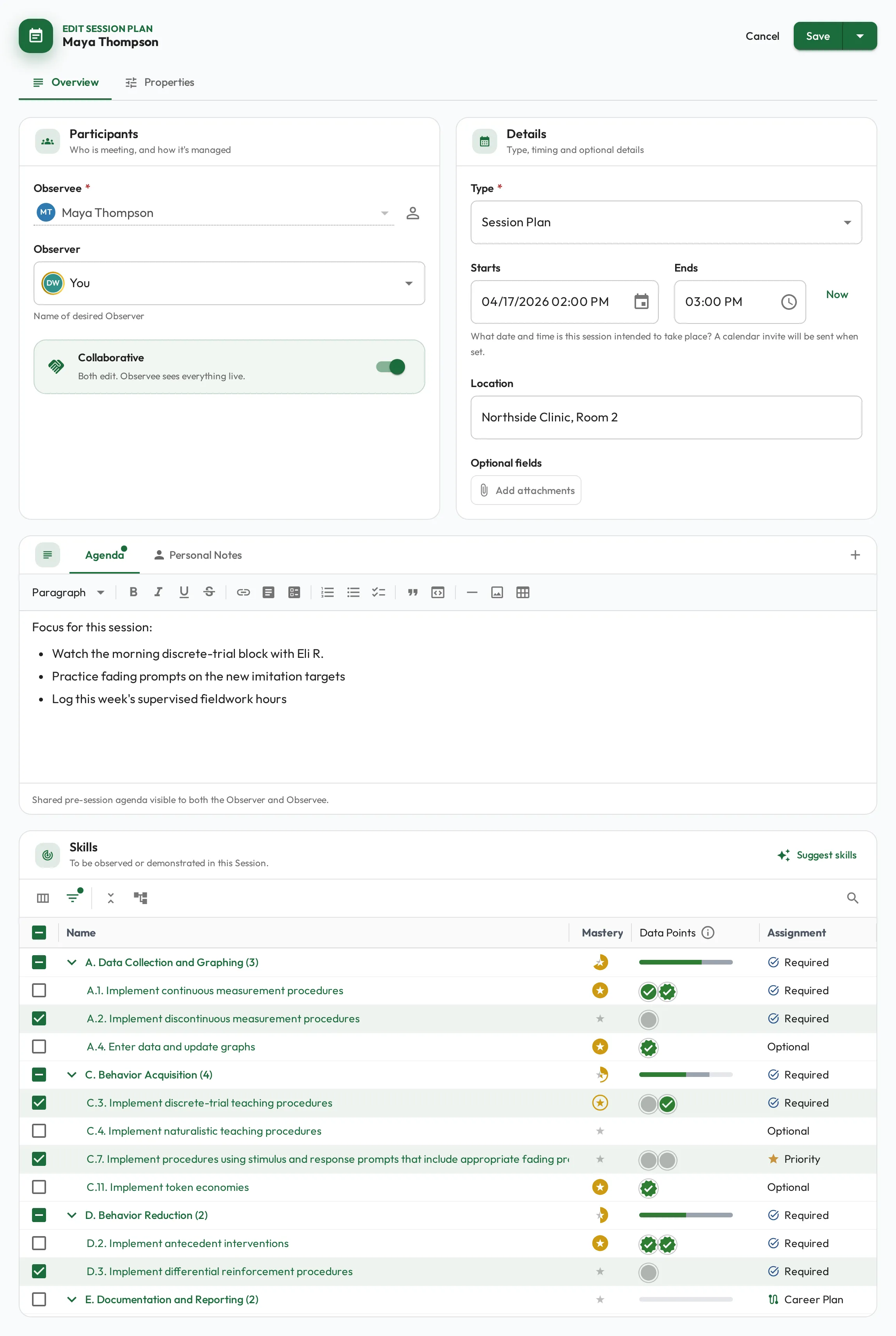Toggle the Collaborative switch off
The width and height of the screenshot is (896, 1336).
[391, 367]
